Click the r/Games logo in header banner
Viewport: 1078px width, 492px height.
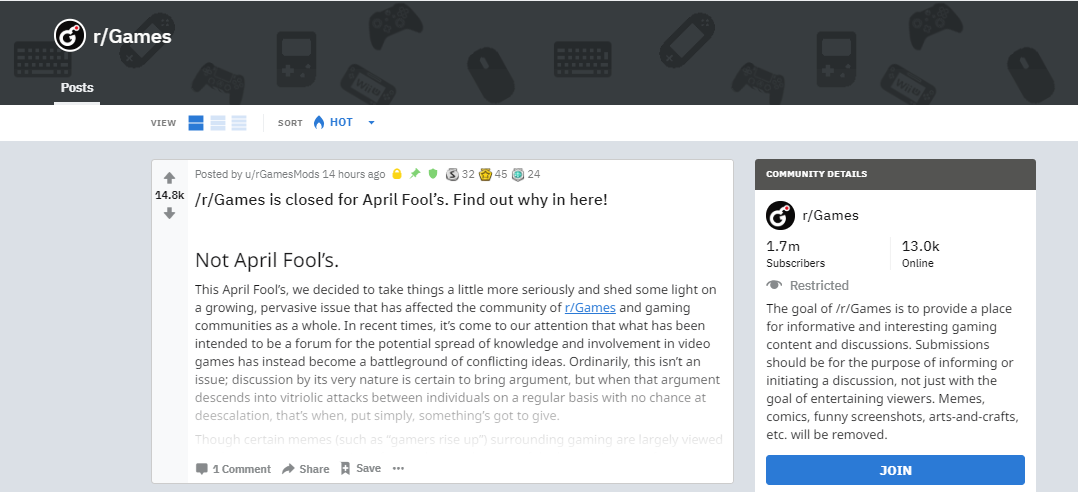coord(70,36)
